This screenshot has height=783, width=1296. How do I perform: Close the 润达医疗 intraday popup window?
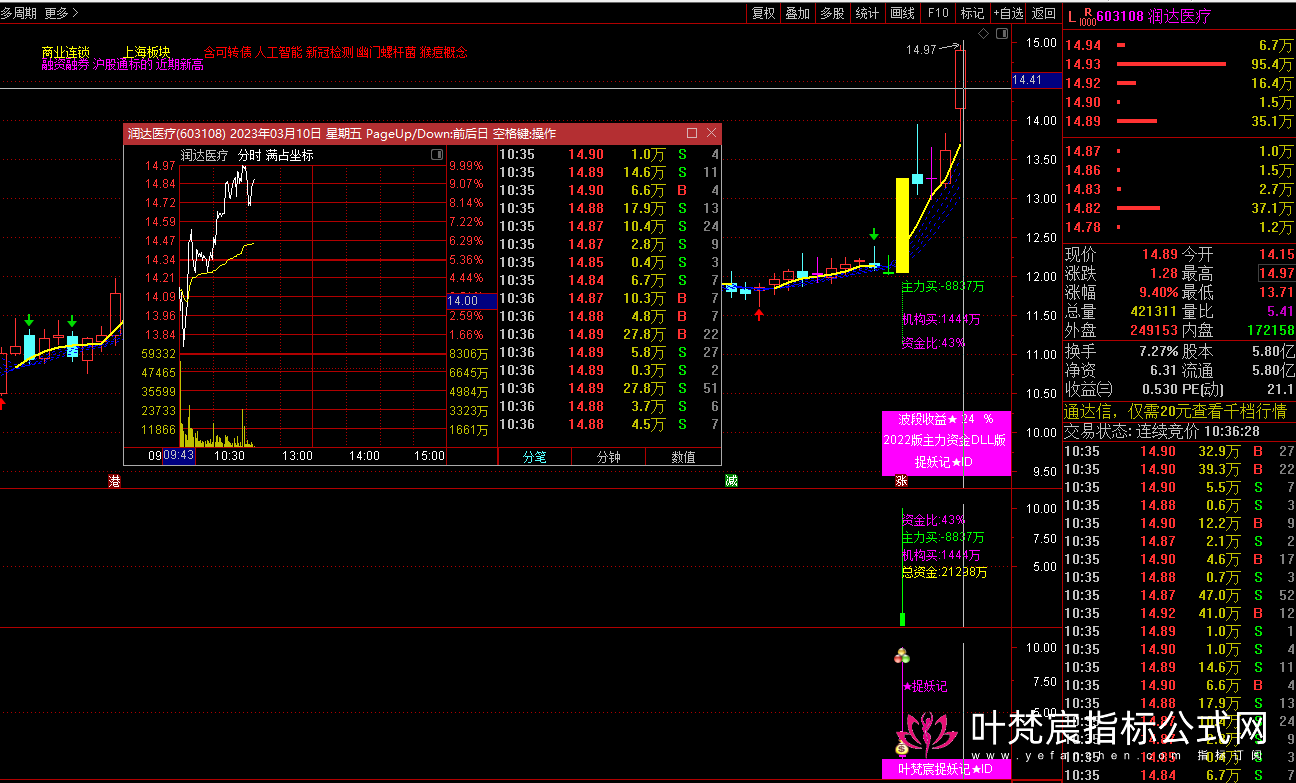tap(711, 133)
